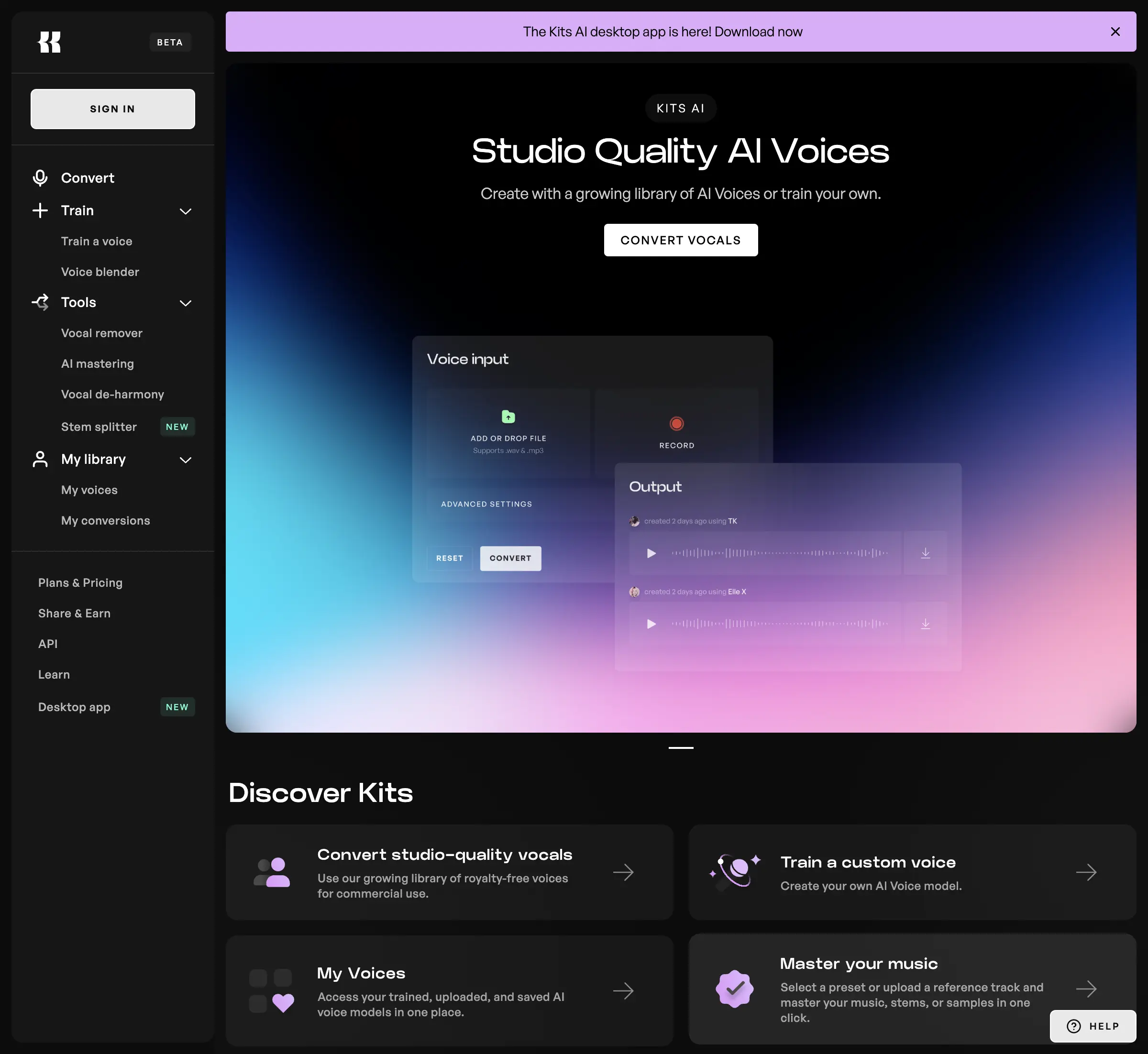The height and width of the screenshot is (1054, 1148).
Task: Open Voice blender in sidebar
Action: pyautogui.click(x=100, y=272)
